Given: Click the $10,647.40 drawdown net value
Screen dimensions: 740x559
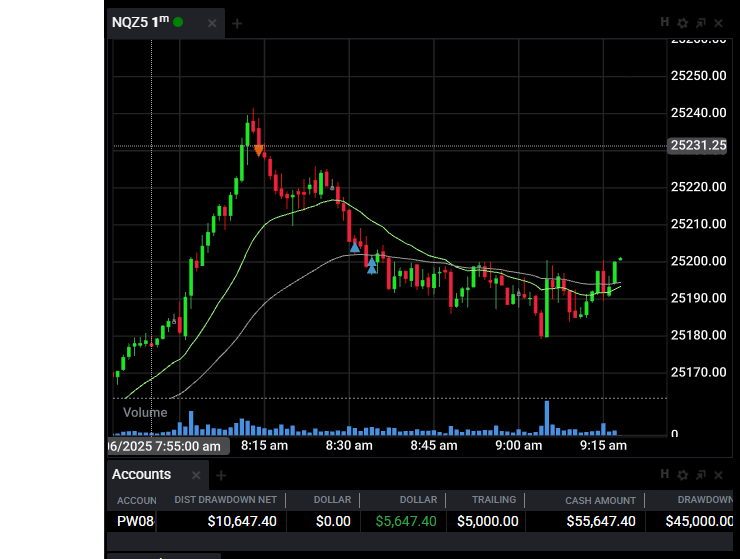Looking at the screenshot, I should (242, 521).
